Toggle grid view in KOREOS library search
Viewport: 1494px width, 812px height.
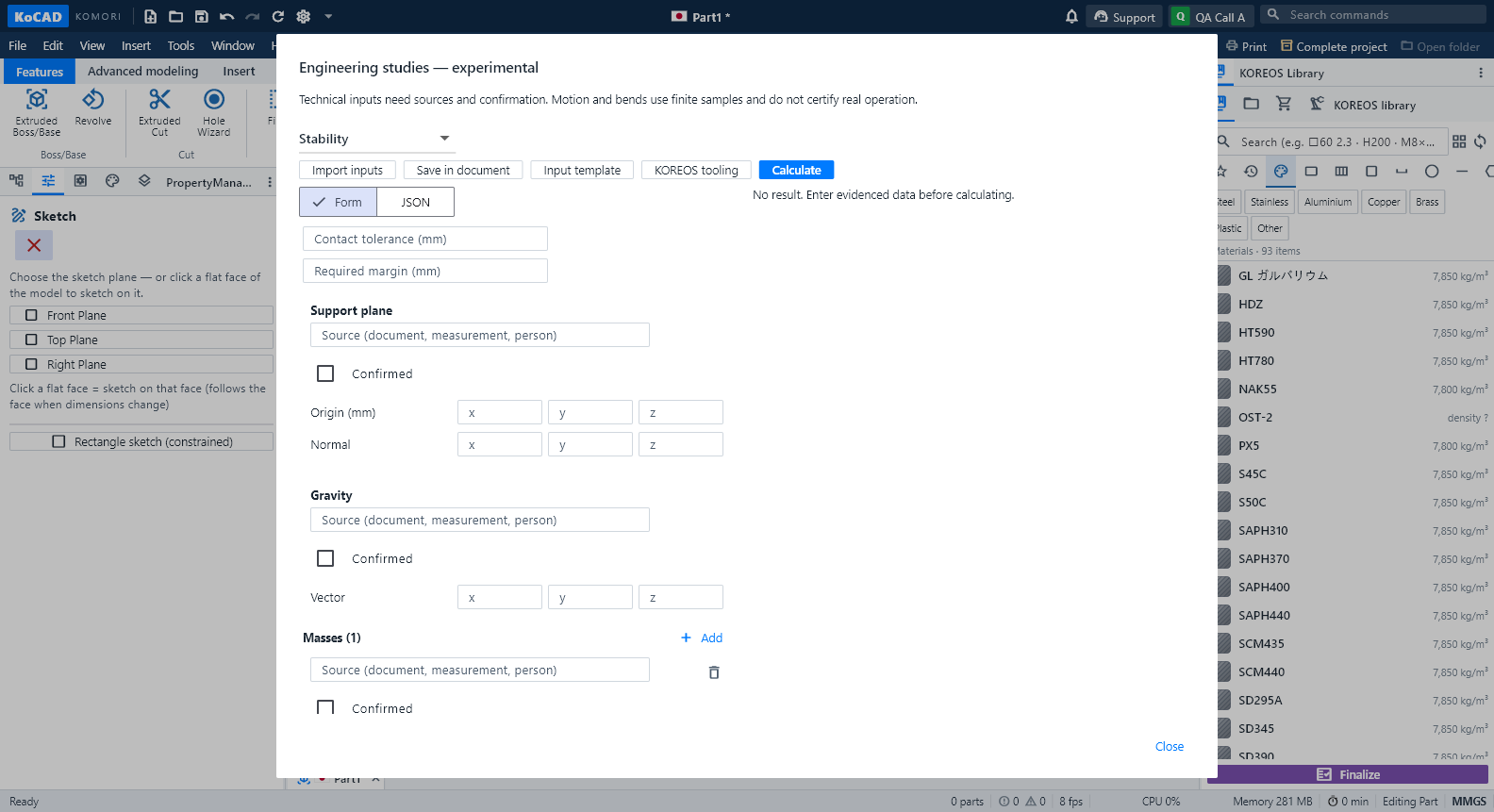pyautogui.click(x=1459, y=141)
